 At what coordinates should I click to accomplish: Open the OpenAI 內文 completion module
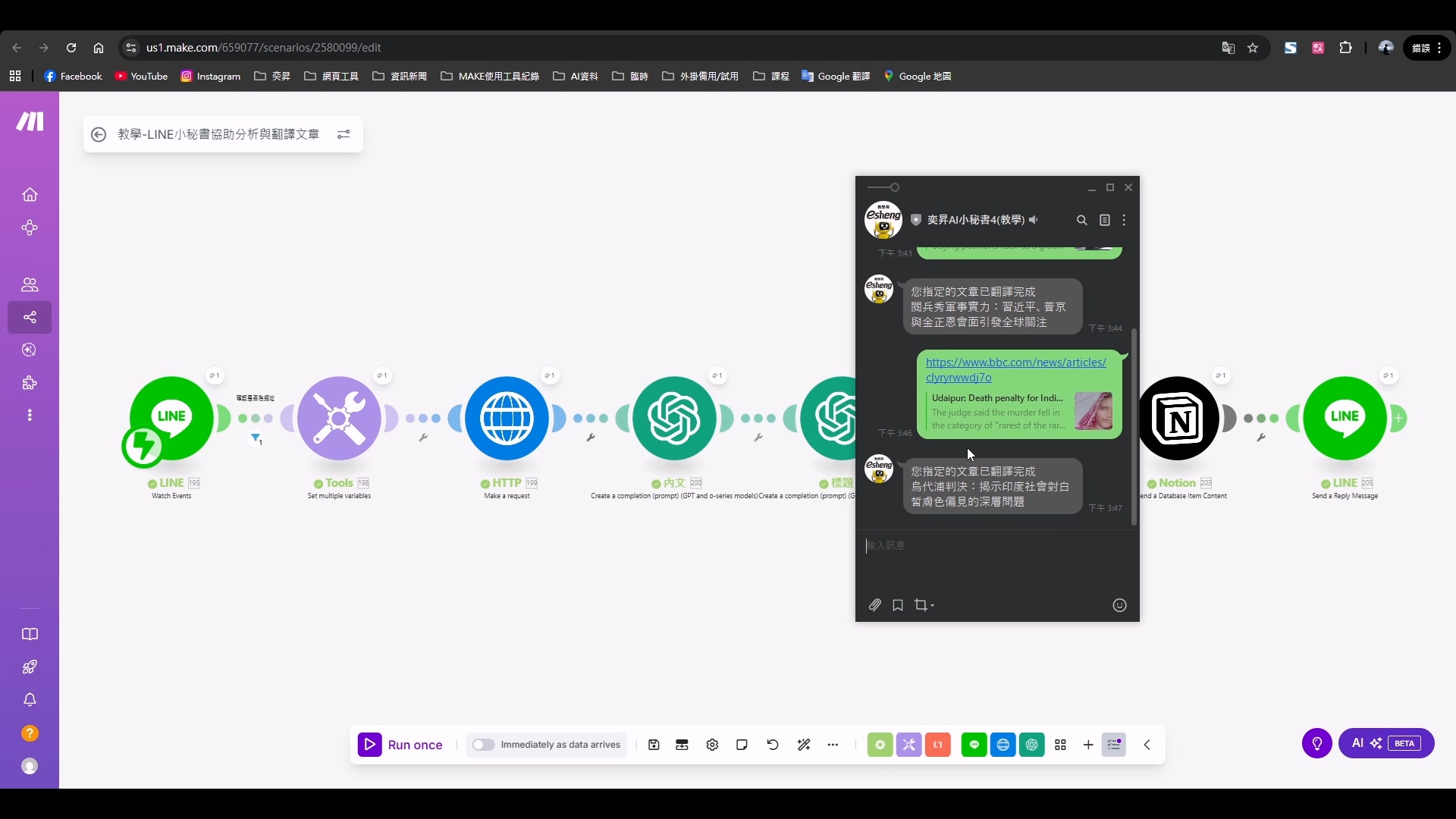click(x=674, y=418)
